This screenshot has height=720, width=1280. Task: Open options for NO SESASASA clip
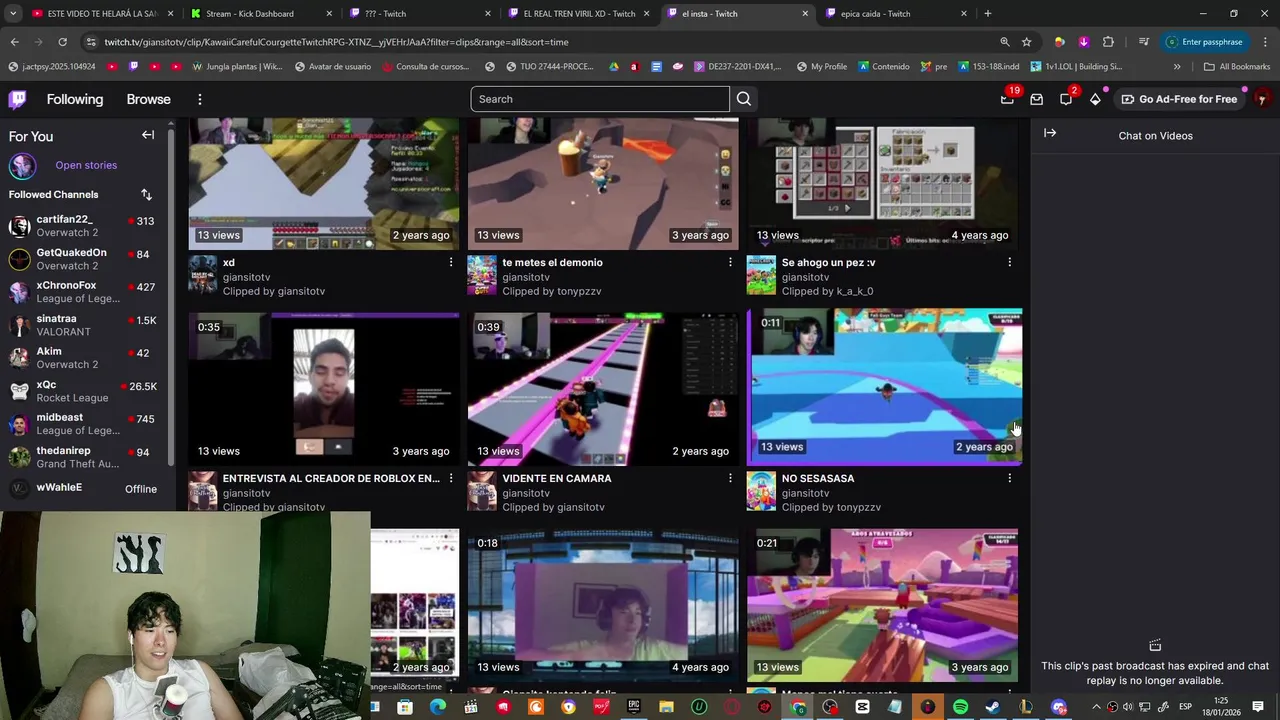tap(1009, 478)
